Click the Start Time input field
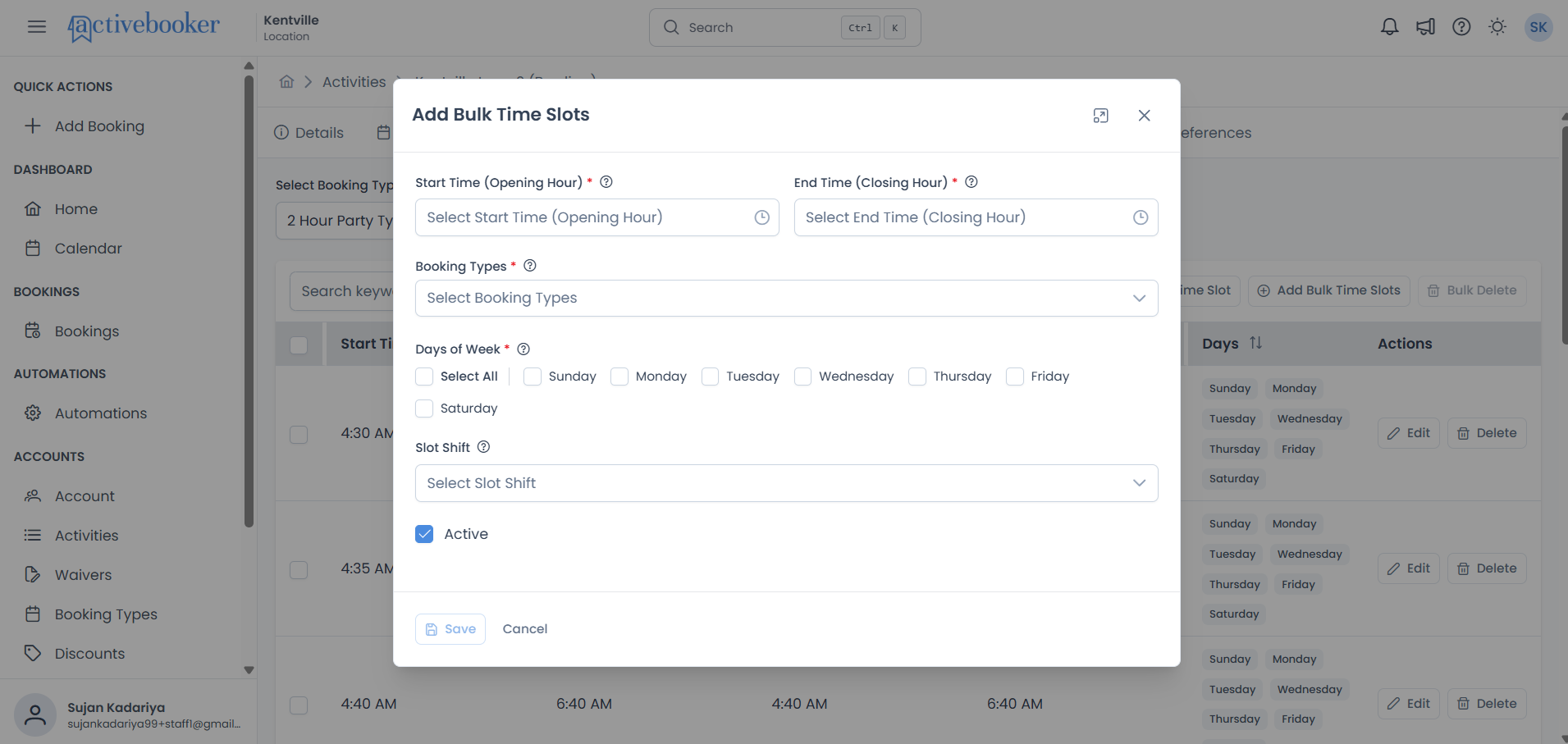This screenshot has width=1568, height=744. [597, 217]
